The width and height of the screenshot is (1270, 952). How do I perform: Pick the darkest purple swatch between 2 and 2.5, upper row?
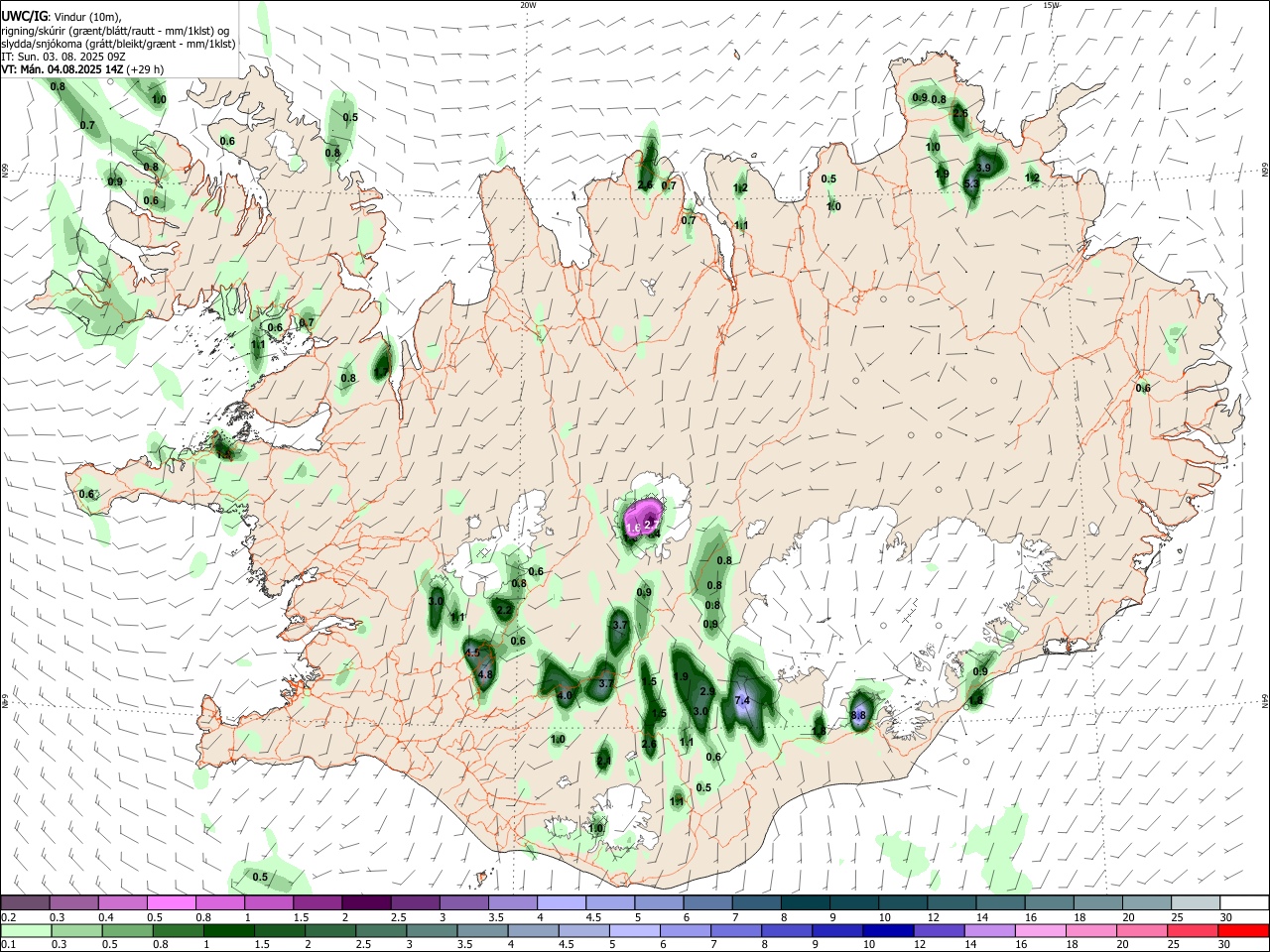point(366,903)
